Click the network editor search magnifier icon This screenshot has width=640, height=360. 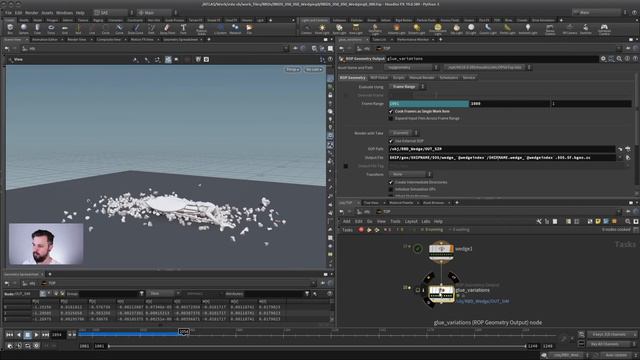pos(628,221)
